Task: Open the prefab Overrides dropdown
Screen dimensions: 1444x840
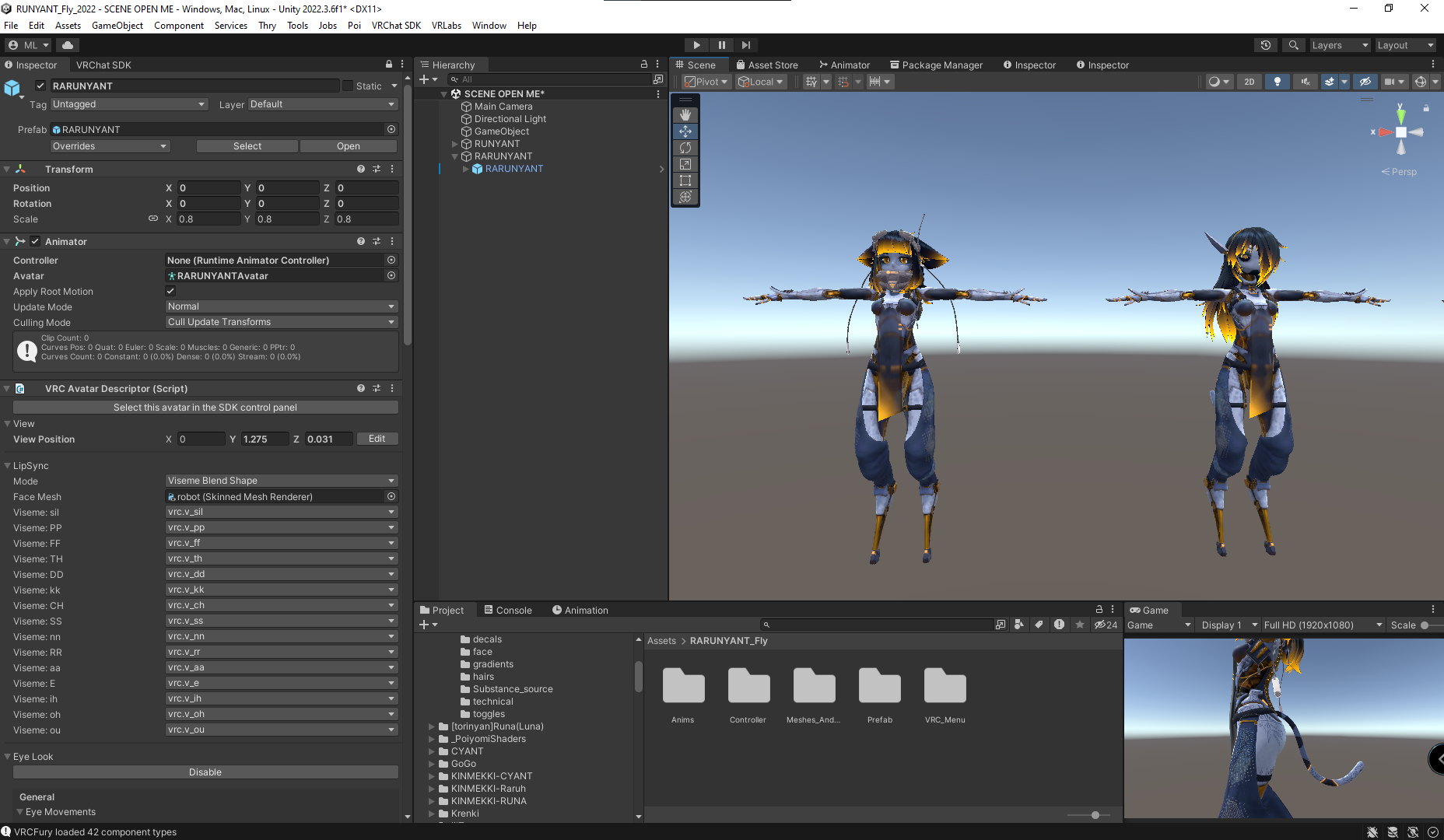Action: [x=110, y=146]
